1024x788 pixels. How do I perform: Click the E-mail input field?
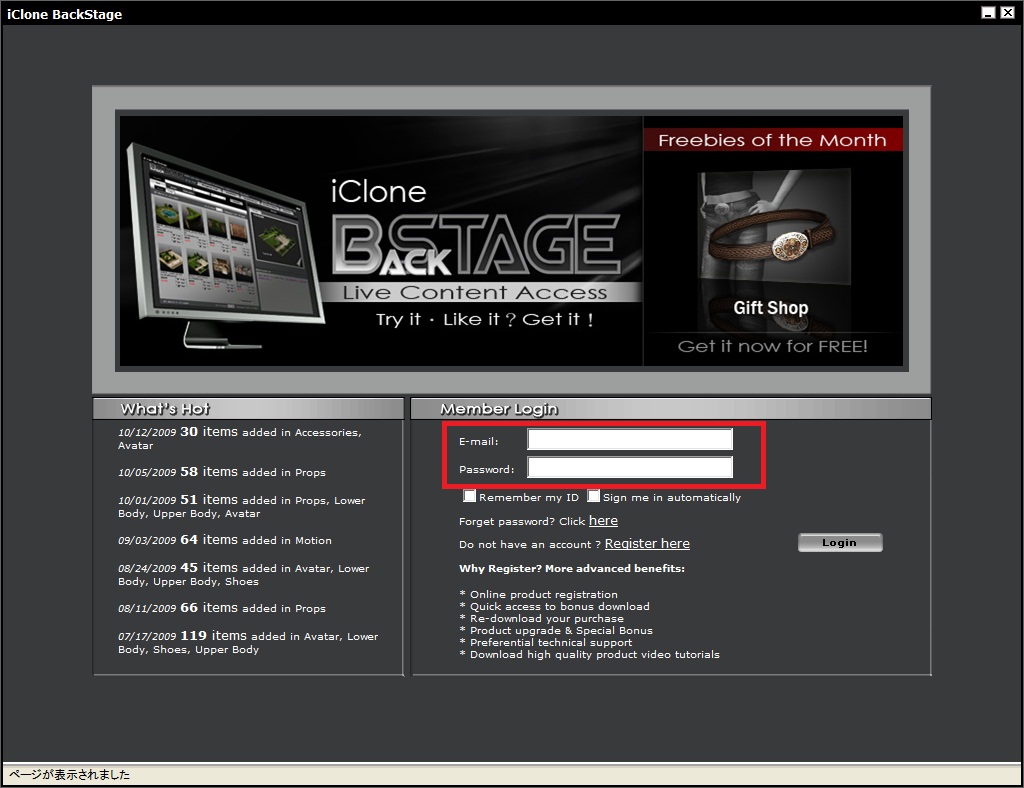click(630, 439)
